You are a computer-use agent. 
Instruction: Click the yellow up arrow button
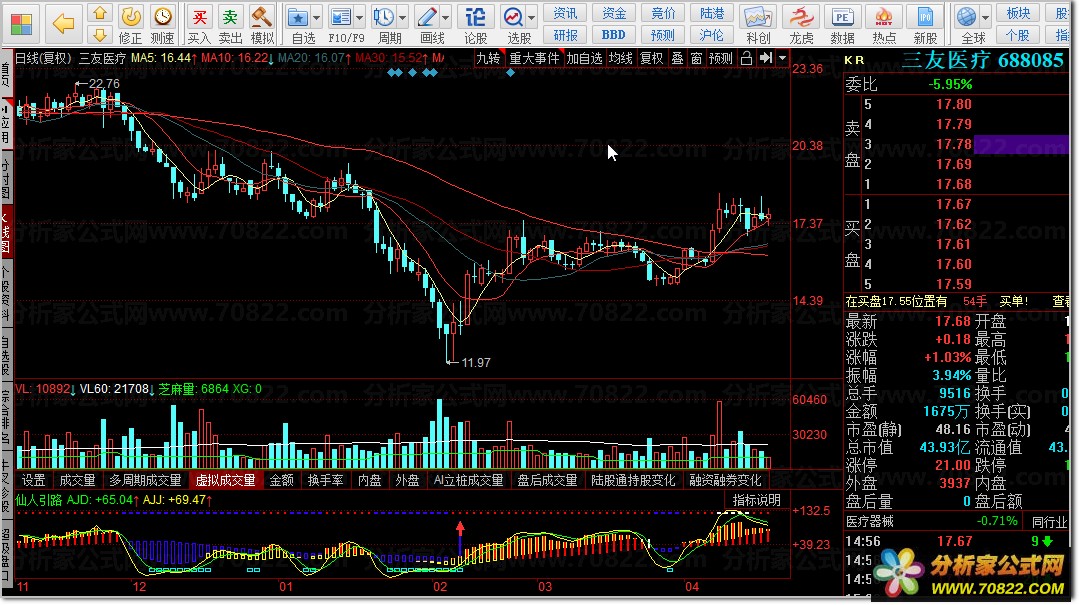[x=100, y=13]
